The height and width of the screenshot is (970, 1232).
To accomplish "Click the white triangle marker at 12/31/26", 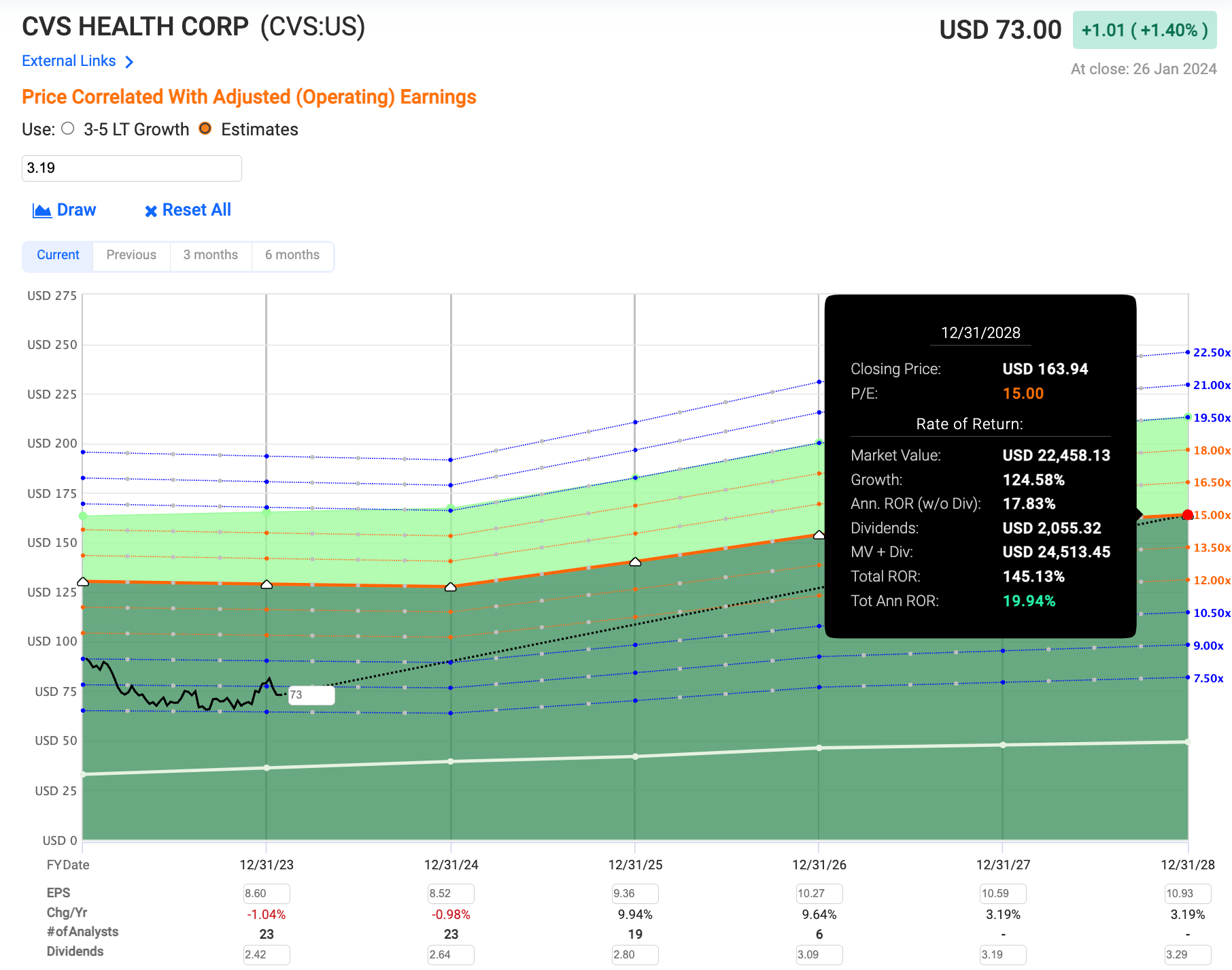I will click(x=819, y=535).
